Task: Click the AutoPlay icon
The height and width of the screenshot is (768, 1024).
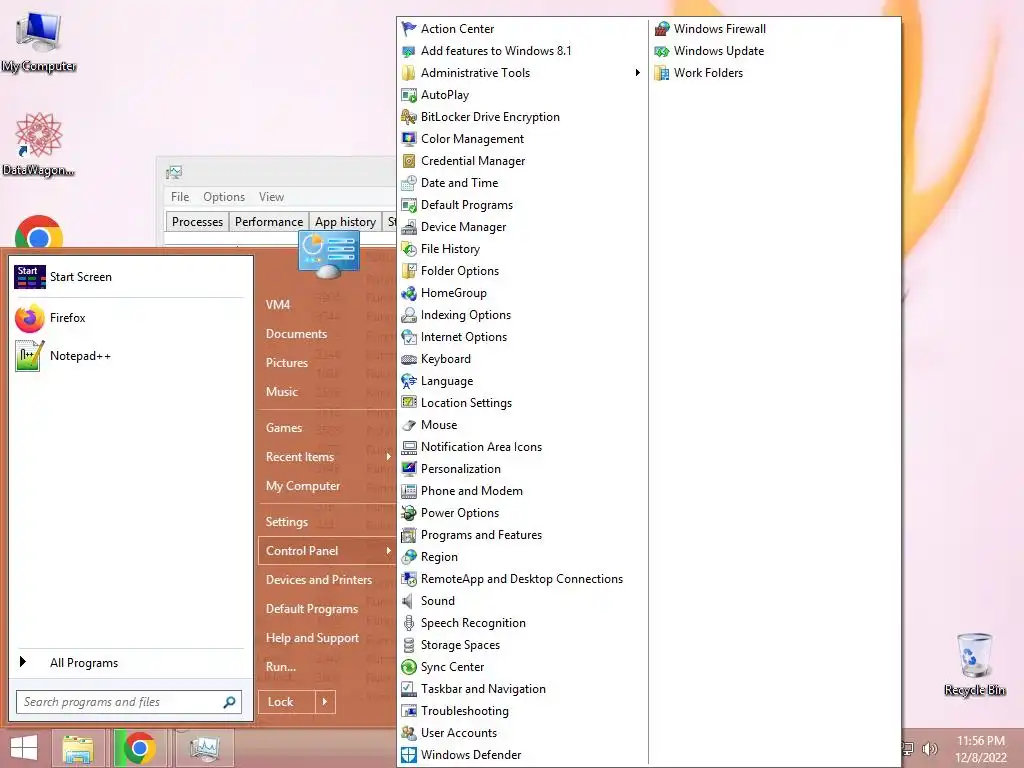Action: (x=409, y=95)
